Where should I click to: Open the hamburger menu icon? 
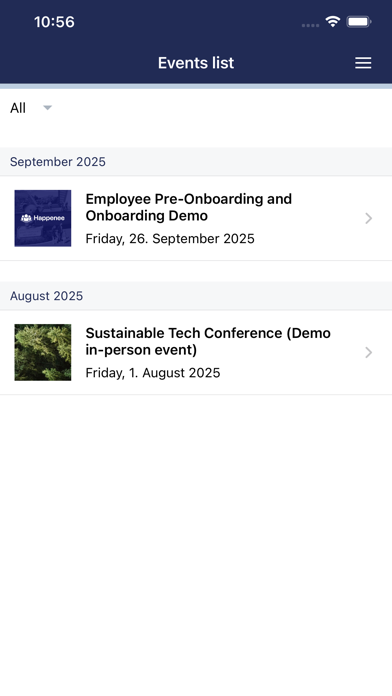tap(363, 63)
